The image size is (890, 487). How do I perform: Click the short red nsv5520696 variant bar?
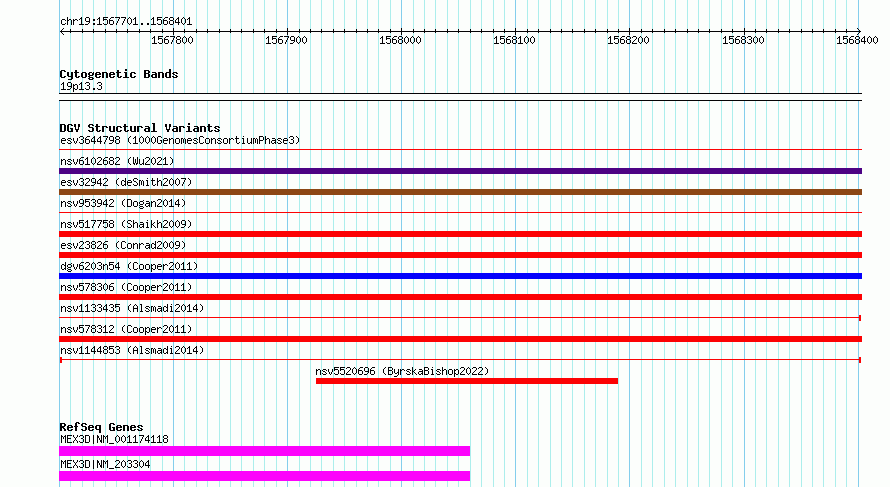[467, 381]
